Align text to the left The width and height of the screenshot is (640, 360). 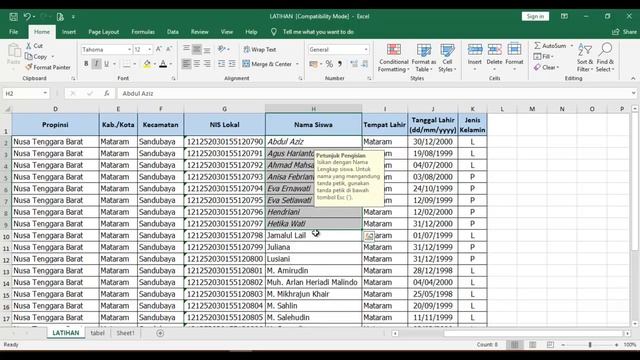(x=186, y=64)
